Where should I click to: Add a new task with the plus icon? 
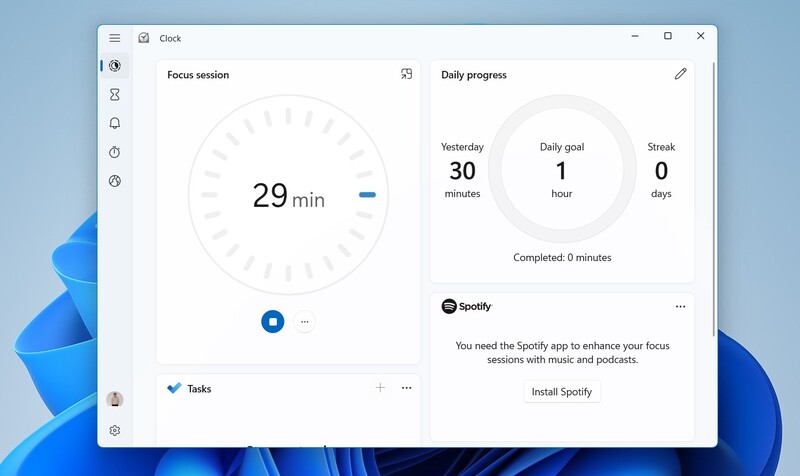point(380,388)
